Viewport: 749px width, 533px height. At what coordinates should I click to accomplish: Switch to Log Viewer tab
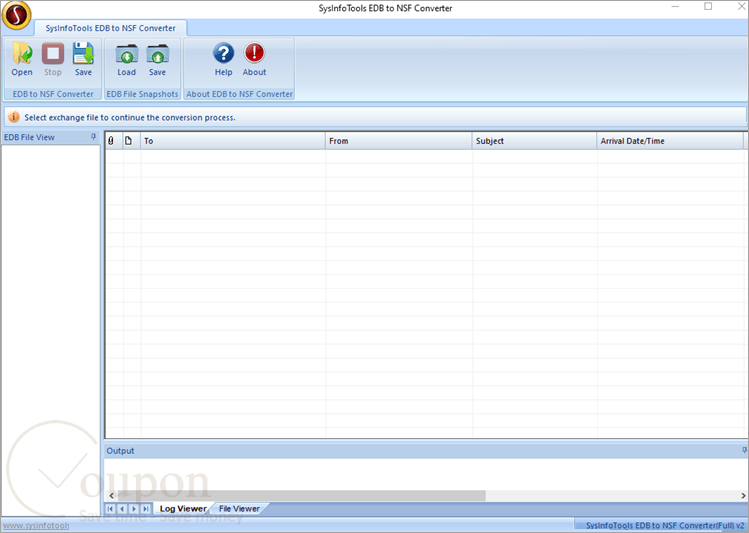point(183,509)
